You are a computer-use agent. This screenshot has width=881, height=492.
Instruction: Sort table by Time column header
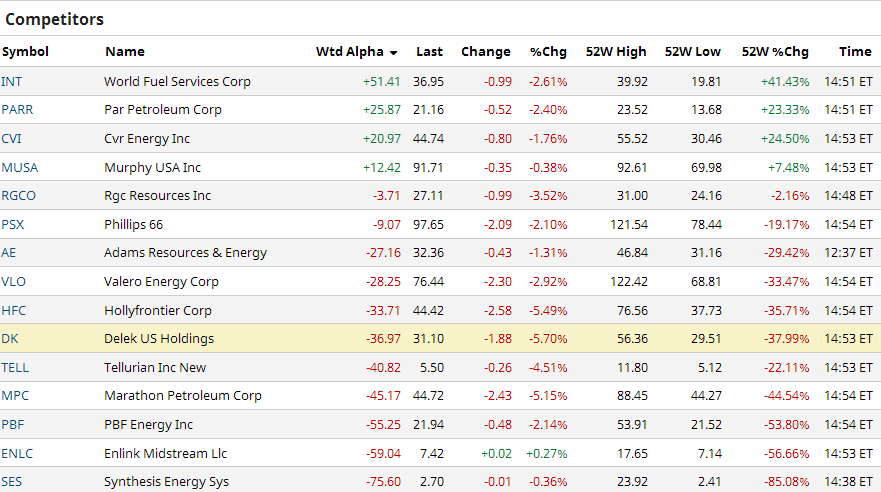855,52
